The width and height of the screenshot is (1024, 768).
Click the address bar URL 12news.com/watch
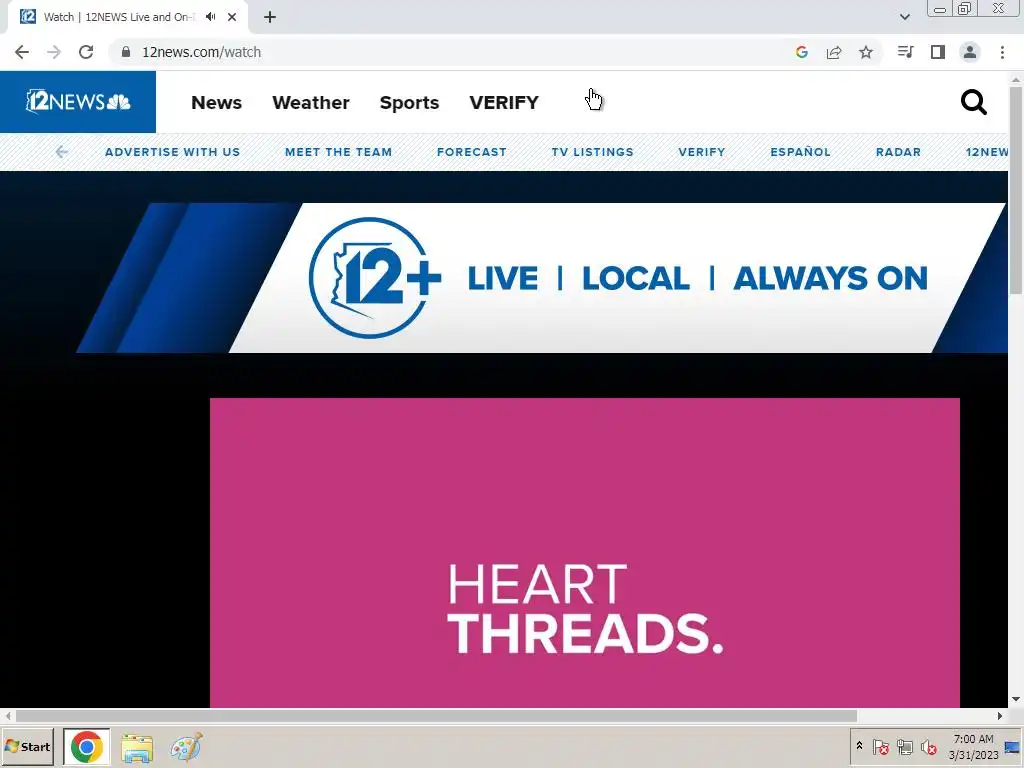(201, 52)
